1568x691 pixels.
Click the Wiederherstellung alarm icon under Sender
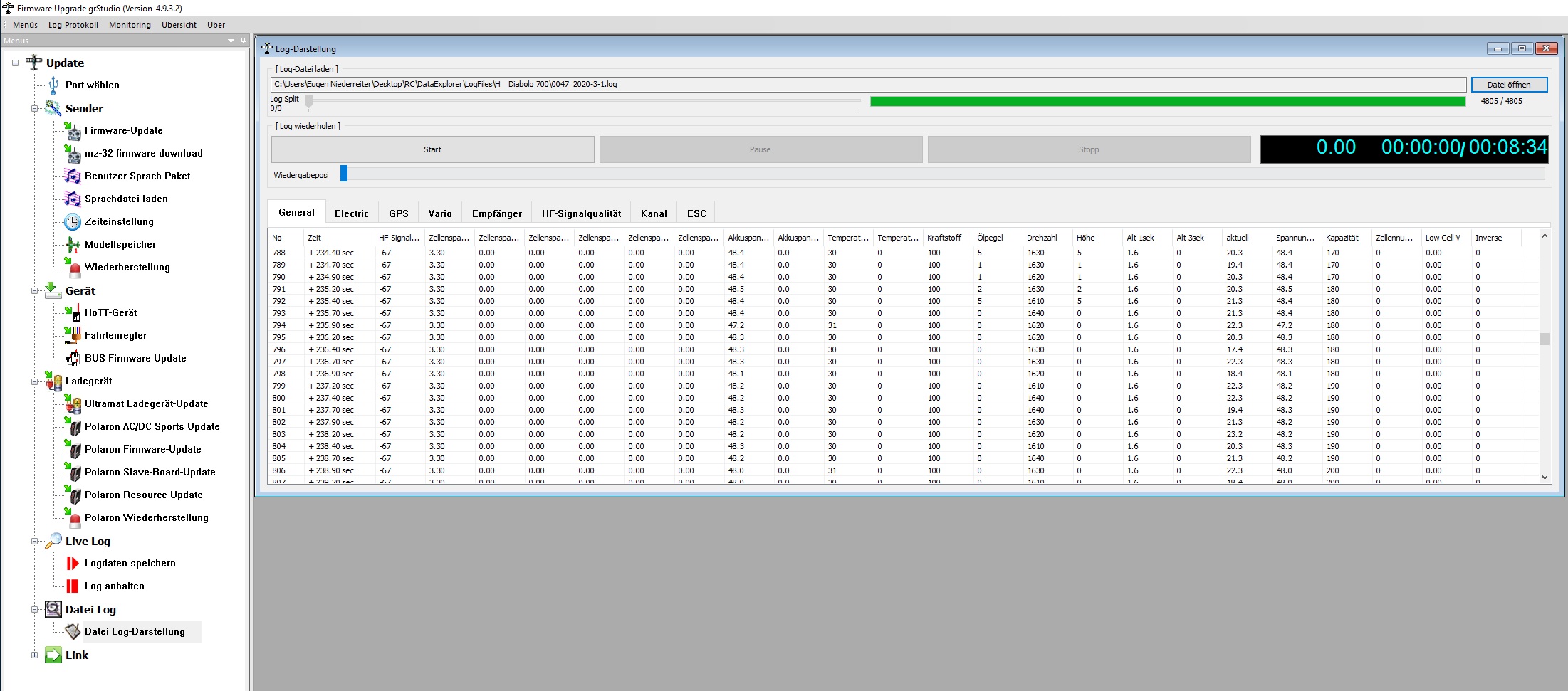tap(74, 268)
